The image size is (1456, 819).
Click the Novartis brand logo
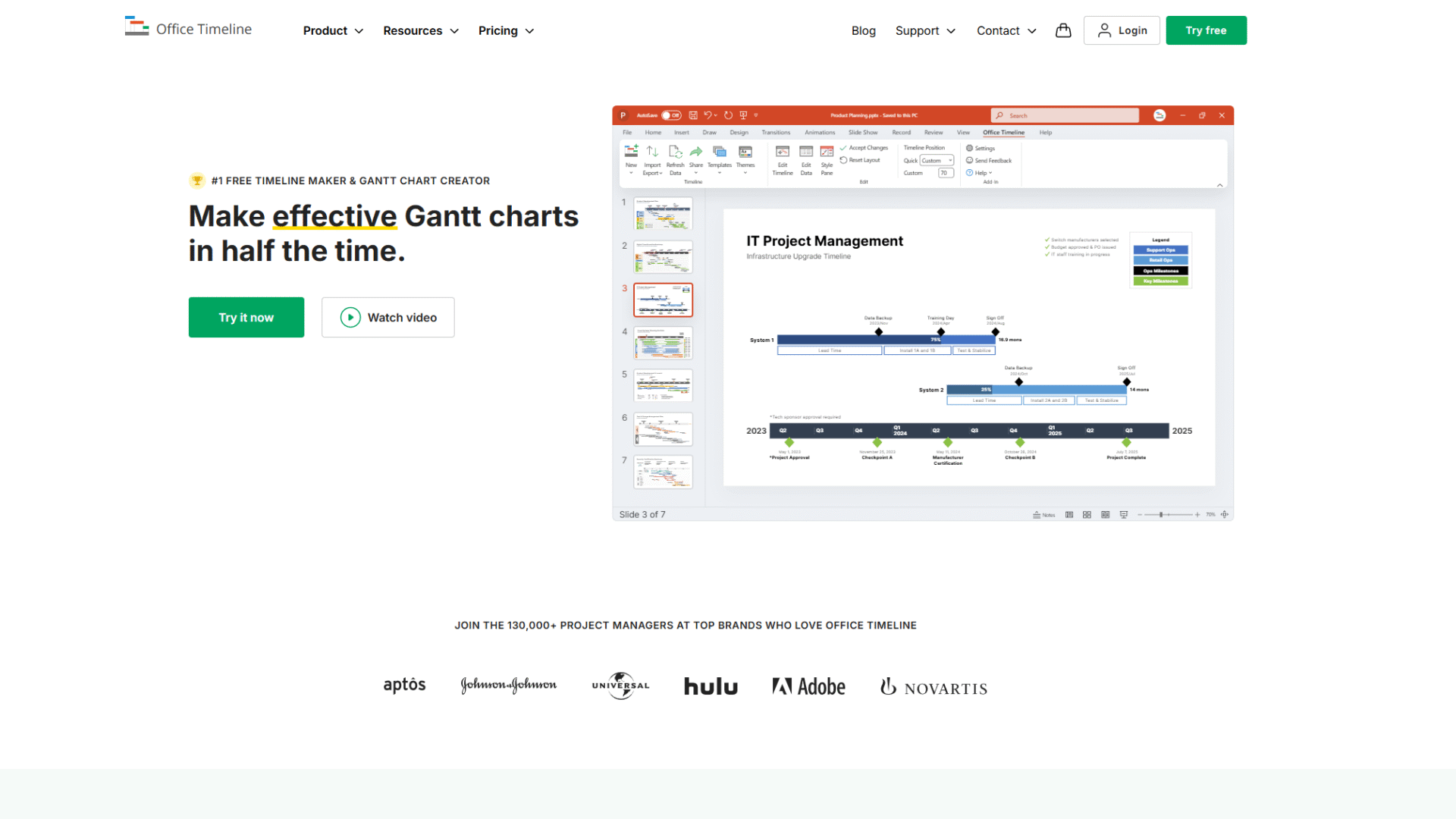point(934,687)
